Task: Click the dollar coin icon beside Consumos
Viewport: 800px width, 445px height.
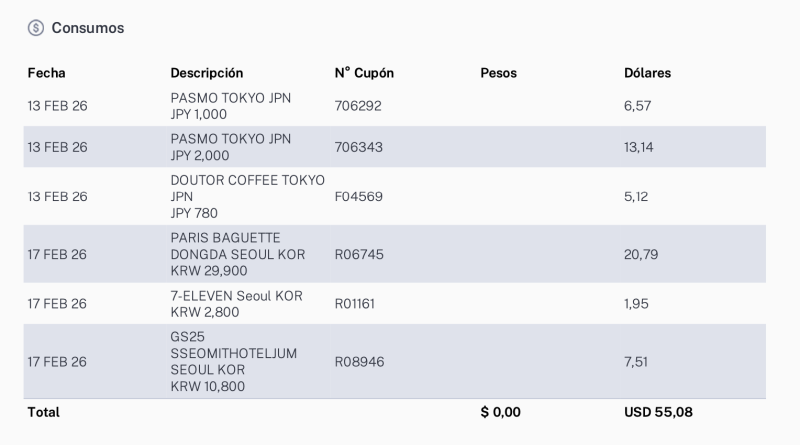Action: pos(36,28)
